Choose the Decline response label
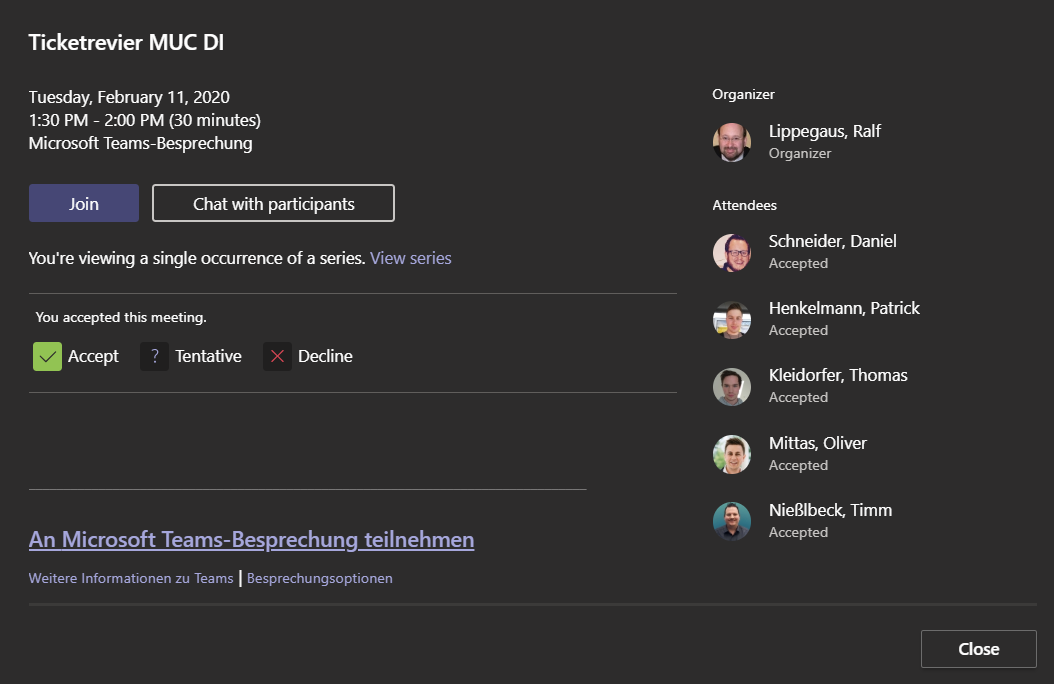This screenshot has height=684, width=1054. pyautogui.click(x=325, y=357)
